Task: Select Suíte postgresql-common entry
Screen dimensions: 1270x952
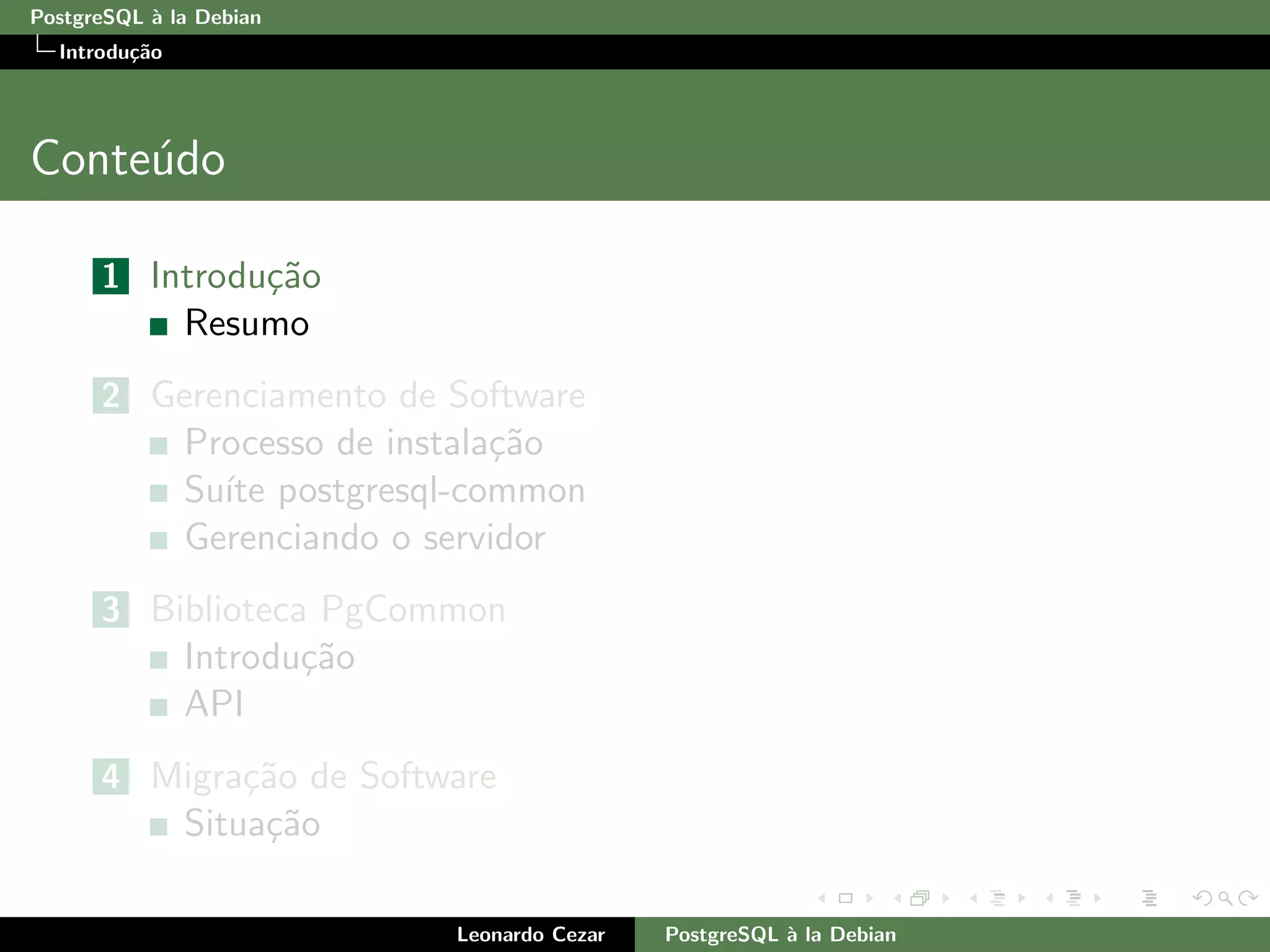Action: tap(384, 490)
